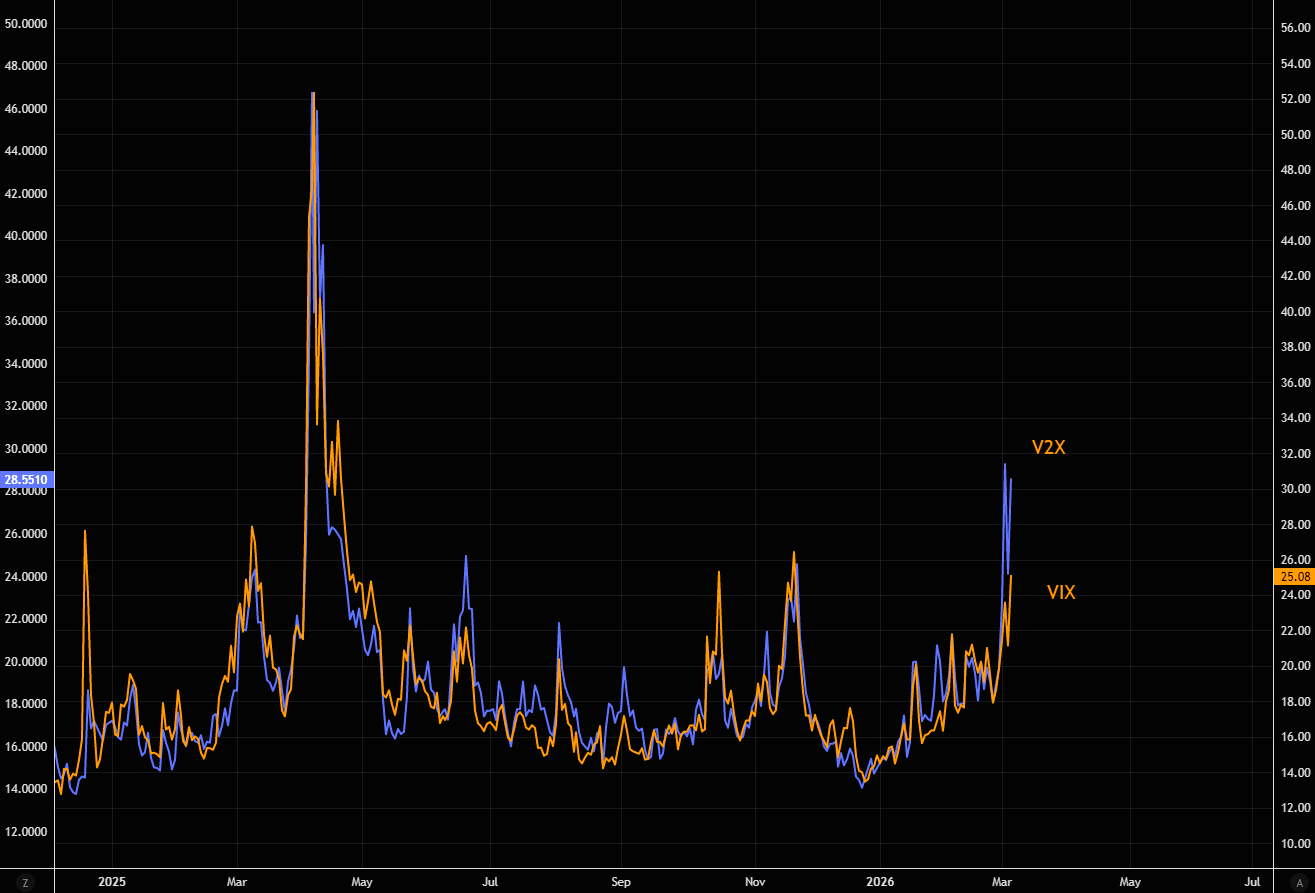Screen dimensions: 1315x893
Task: Click 40.00 on the right price scale
Action: (1293, 312)
